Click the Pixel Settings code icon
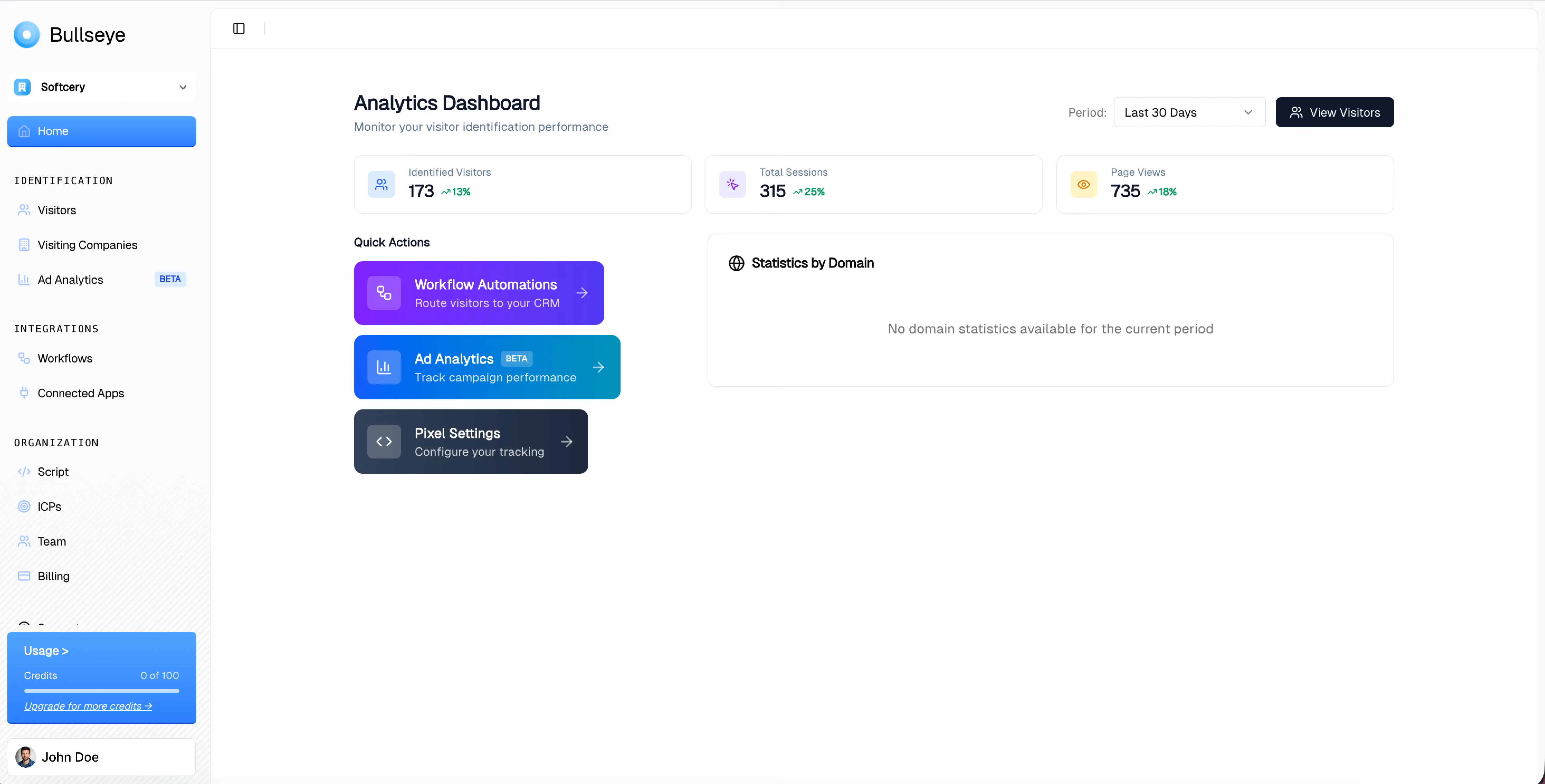Viewport: 1545px width, 784px height. coord(384,442)
